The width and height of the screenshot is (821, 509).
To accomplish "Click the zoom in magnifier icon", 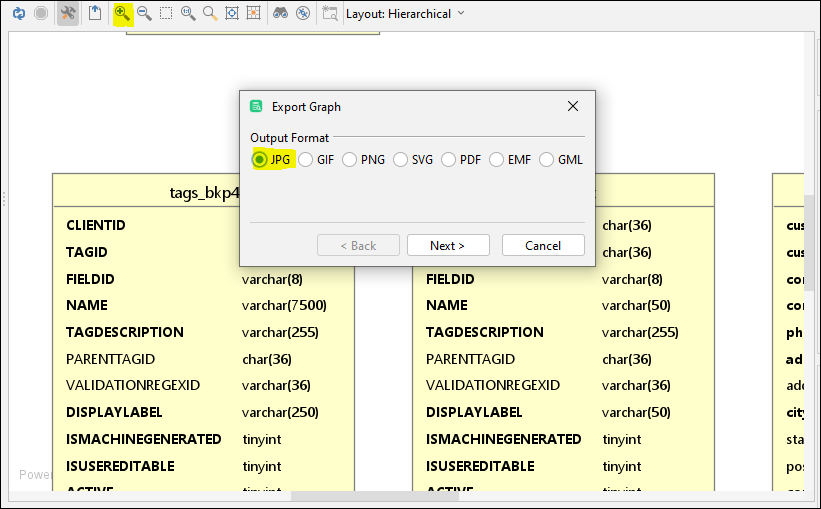I will pyautogui.click(x=122, y=13).
